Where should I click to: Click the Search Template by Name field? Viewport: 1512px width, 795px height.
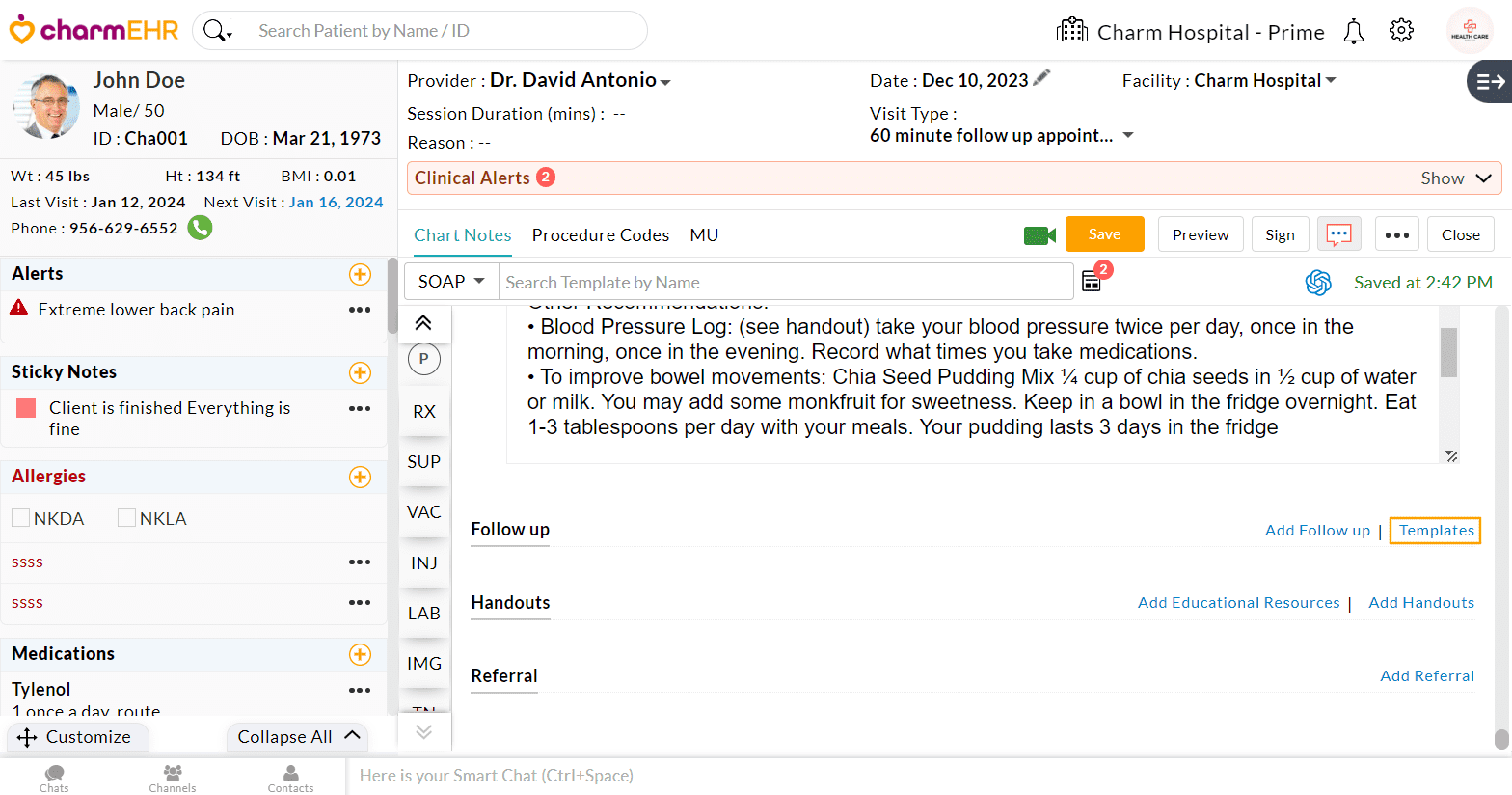[x=785, y=283]
